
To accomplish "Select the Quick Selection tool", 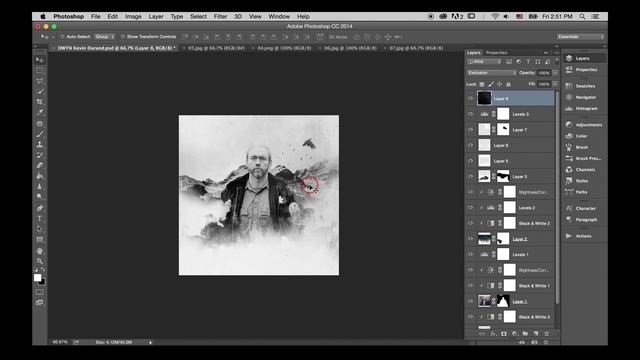I will (40, 91).
